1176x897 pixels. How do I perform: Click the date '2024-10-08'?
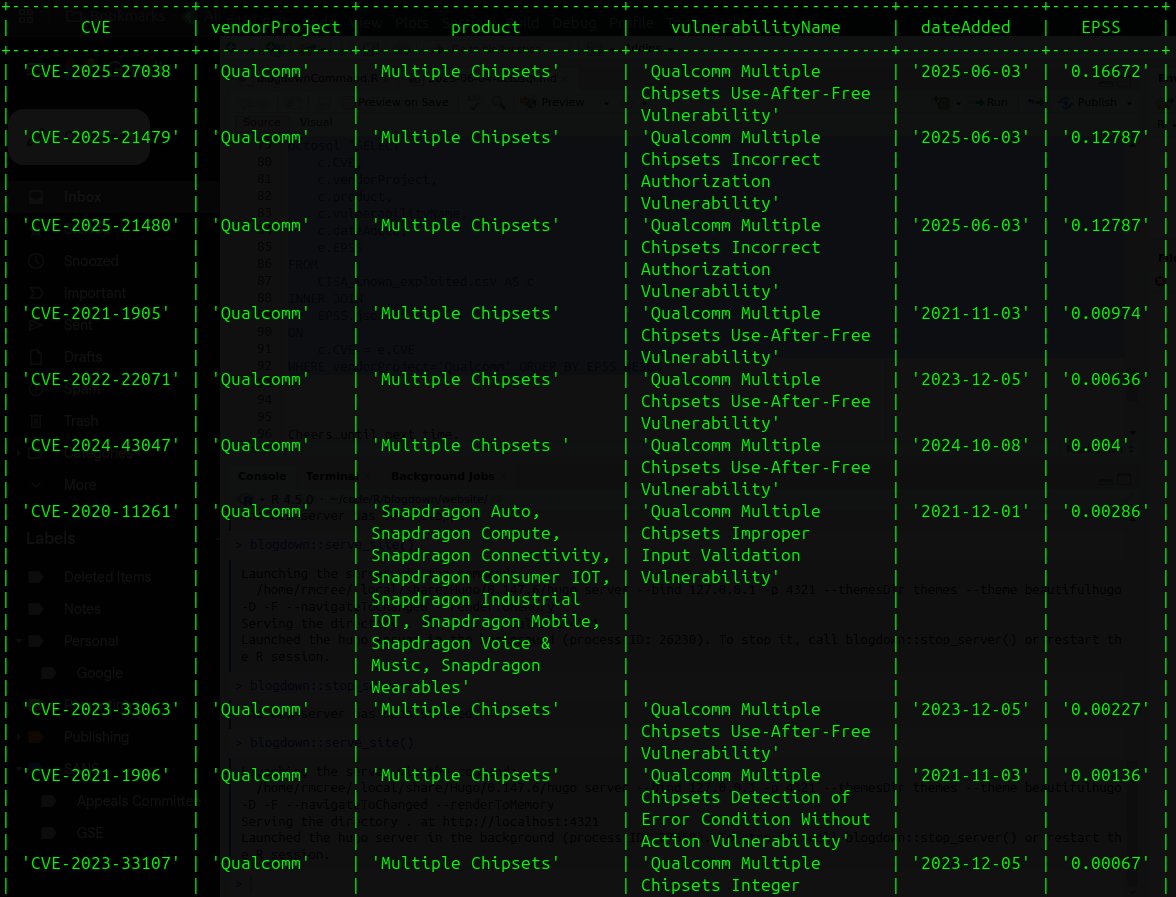[970, 446]
